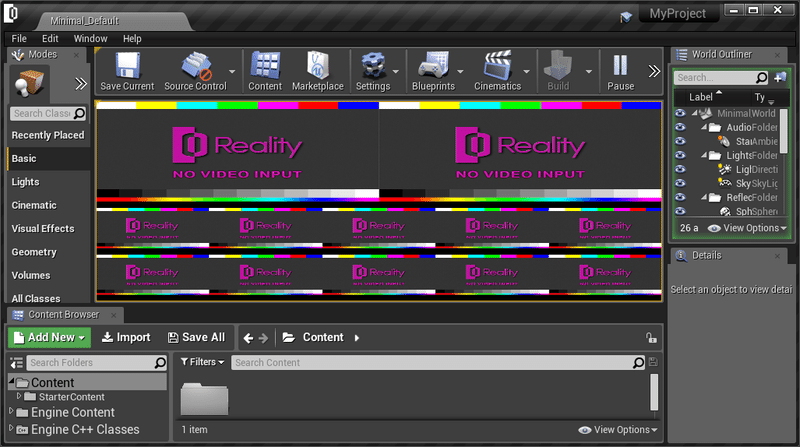Click the Import icon in Content Browser

pyautogui.click(x=107, y=337)
